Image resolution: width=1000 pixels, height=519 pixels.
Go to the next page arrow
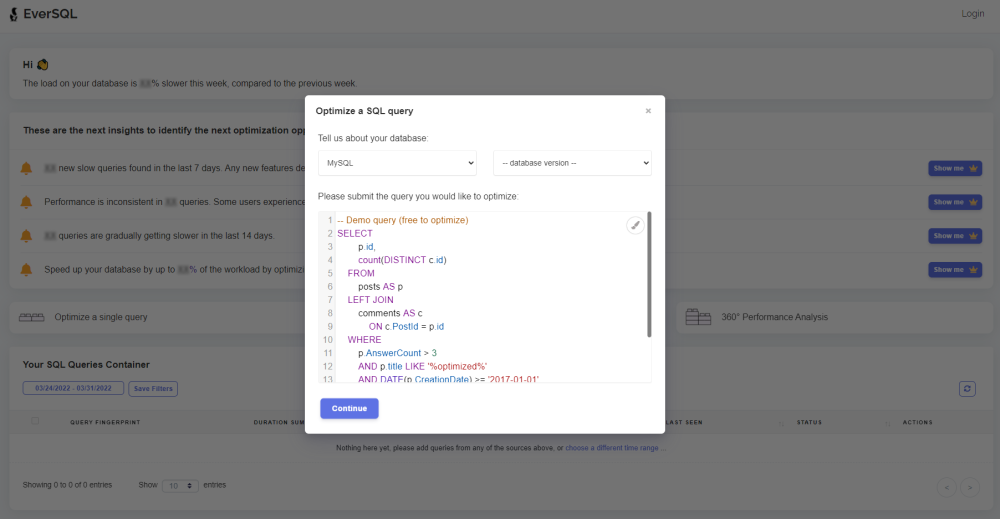click(x=970, y=487)
